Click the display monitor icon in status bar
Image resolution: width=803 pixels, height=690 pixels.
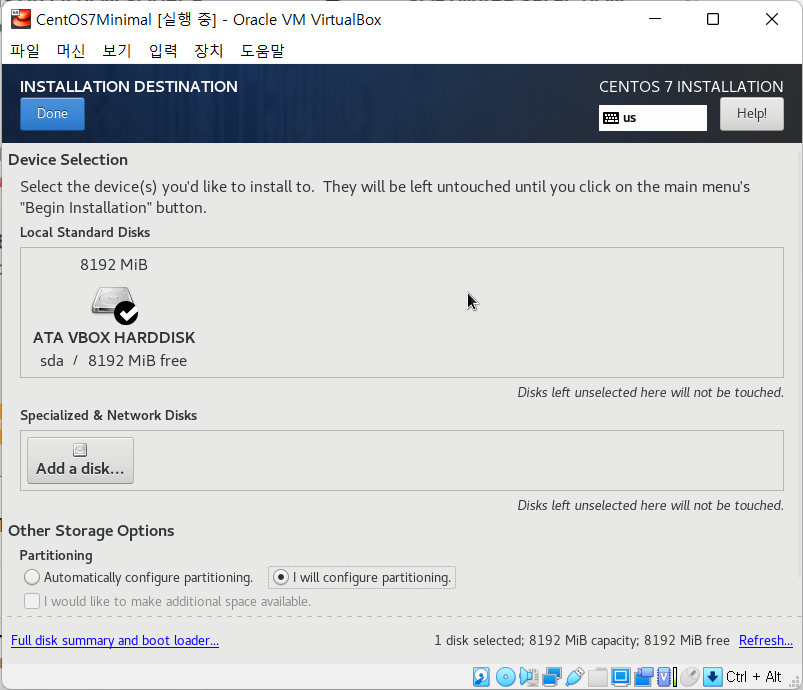coord(621,677)
